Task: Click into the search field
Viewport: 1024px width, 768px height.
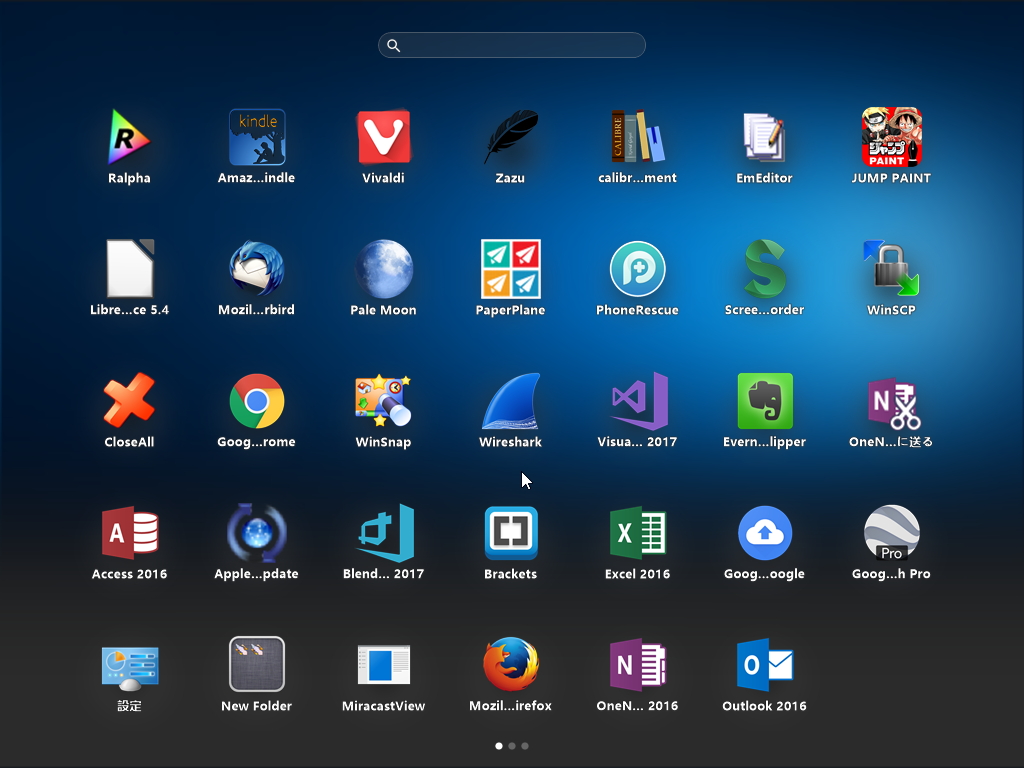Action: pyautogui.click(x=512, y=45)
